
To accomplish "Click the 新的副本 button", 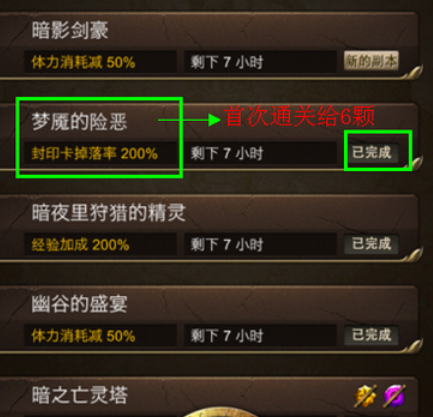I will [371, 61].
